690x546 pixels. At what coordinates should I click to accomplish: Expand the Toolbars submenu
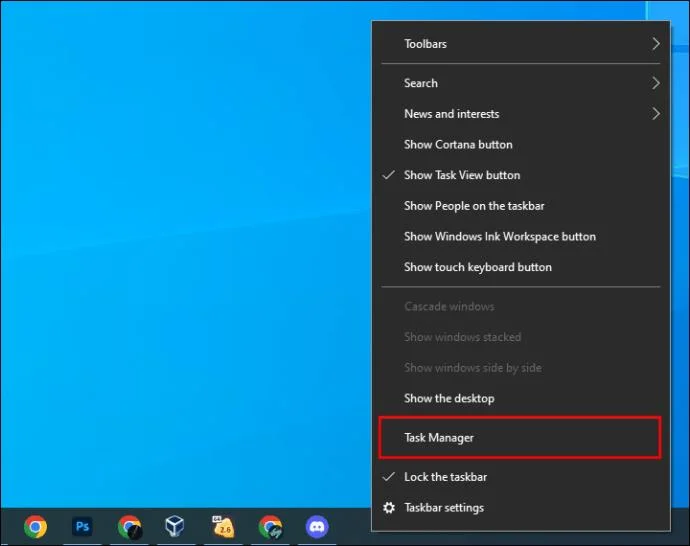point(521,44)
